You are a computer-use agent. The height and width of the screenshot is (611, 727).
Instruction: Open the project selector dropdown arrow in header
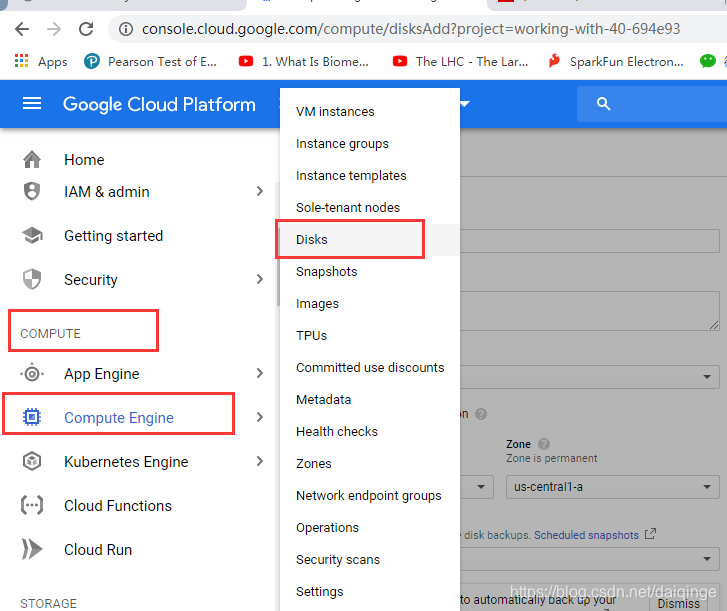click(465, 104)
